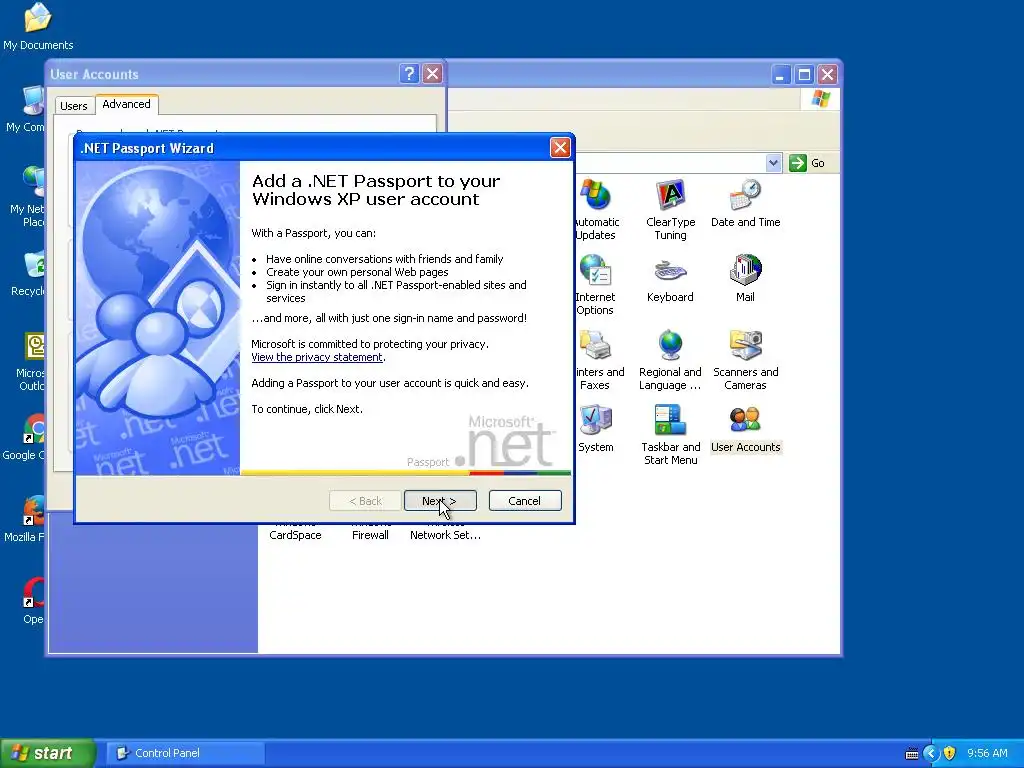Expand the Control Panel address dropdown
The image size is (1024, 768).
click(773, 163)
